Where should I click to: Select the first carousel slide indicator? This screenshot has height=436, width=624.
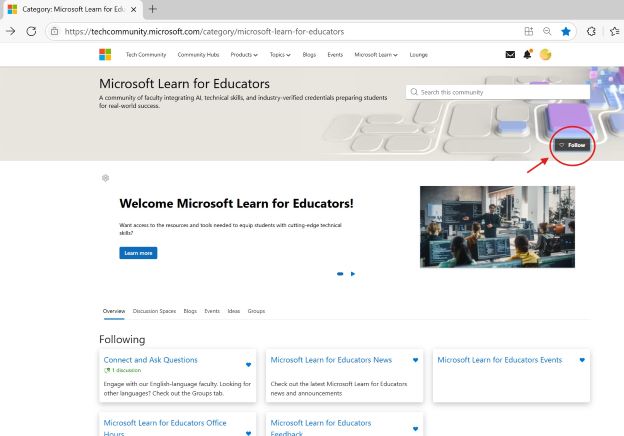pyautogui.click(x=340, y=274)
